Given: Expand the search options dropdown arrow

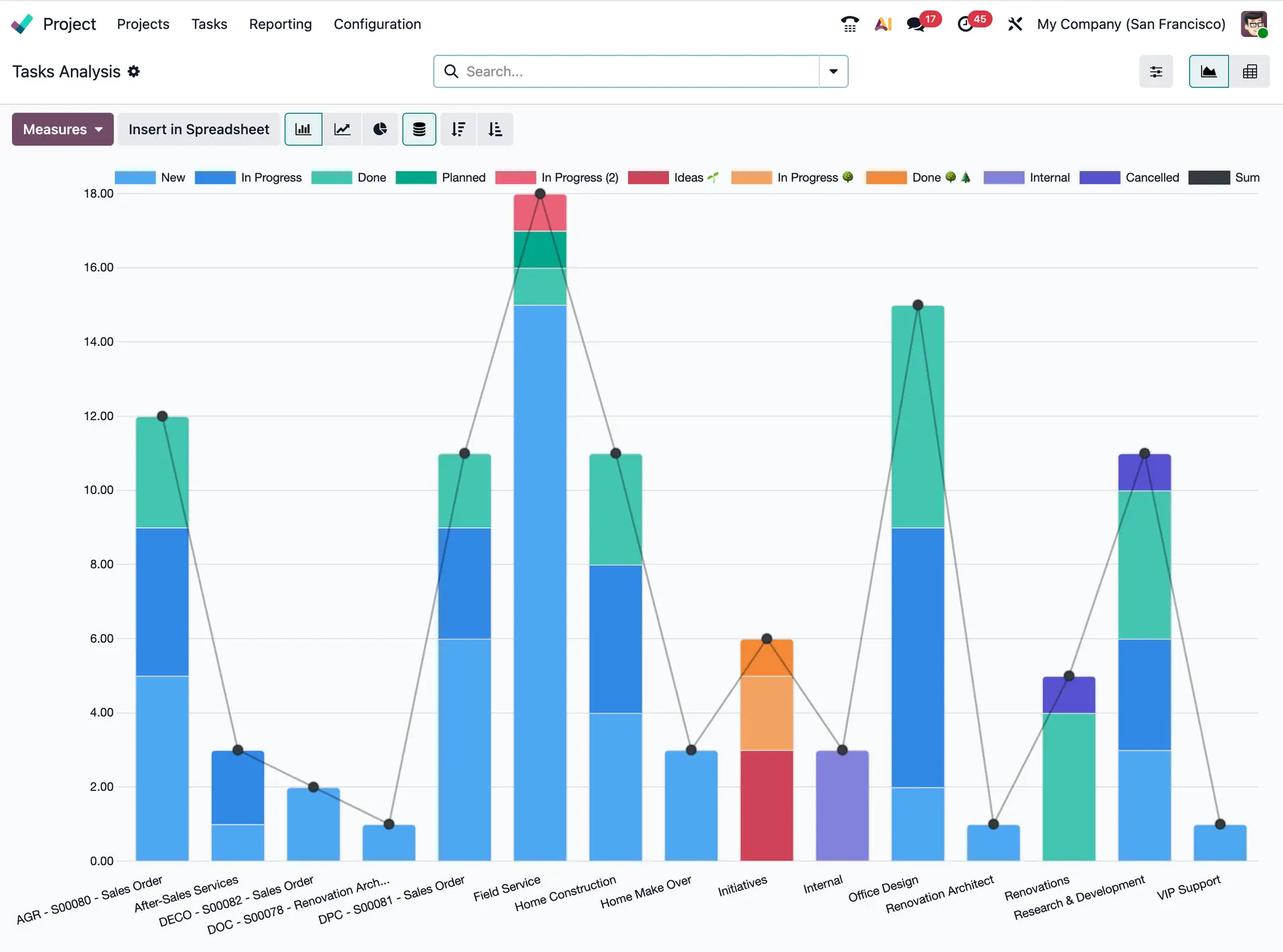Looking at the screenshot, I should (x=833, y=71).
